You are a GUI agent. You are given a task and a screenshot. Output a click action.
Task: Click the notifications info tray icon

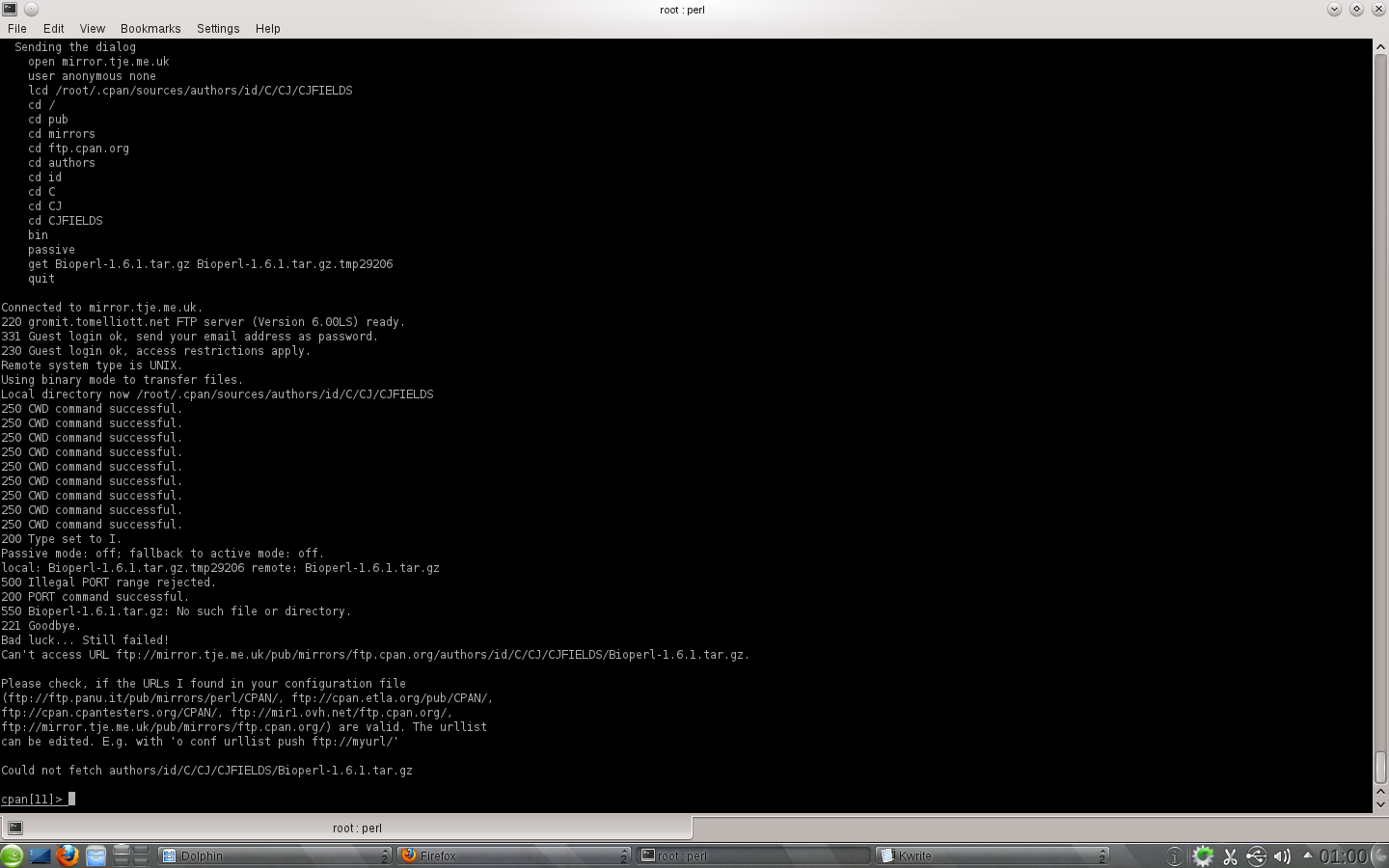(x=1174, y=855)
